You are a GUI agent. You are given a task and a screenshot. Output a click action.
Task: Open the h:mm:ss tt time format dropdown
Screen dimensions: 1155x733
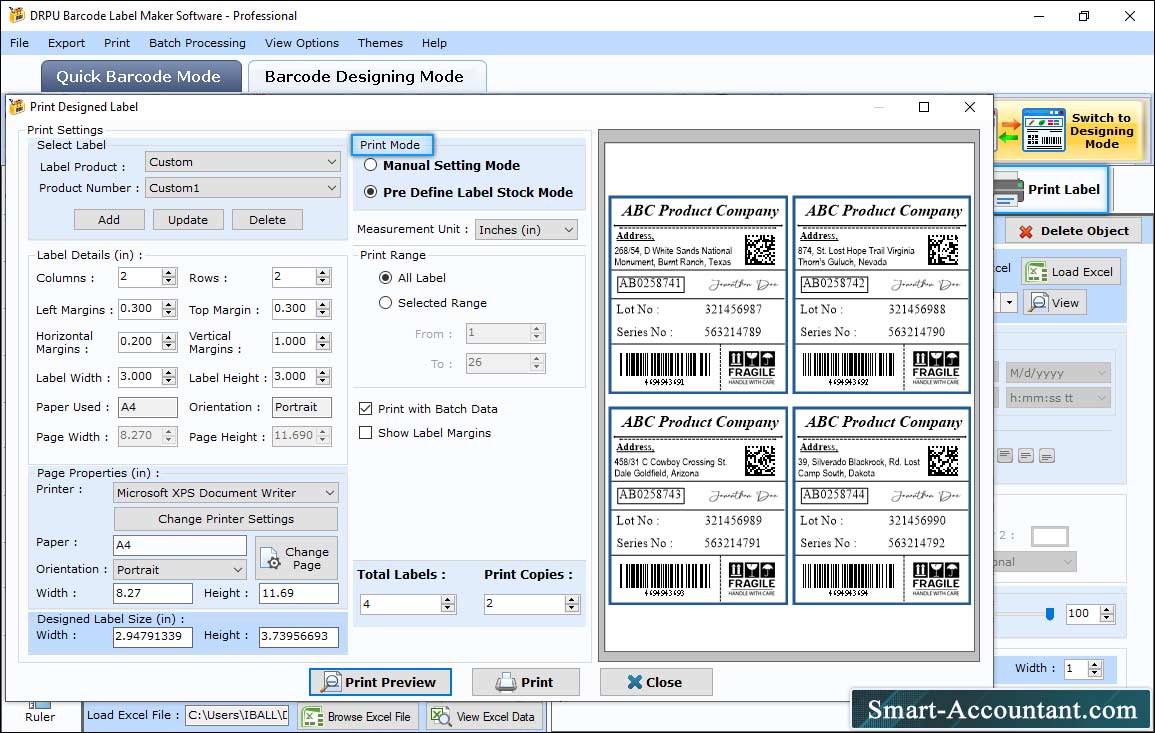(x=1058, y=398)
